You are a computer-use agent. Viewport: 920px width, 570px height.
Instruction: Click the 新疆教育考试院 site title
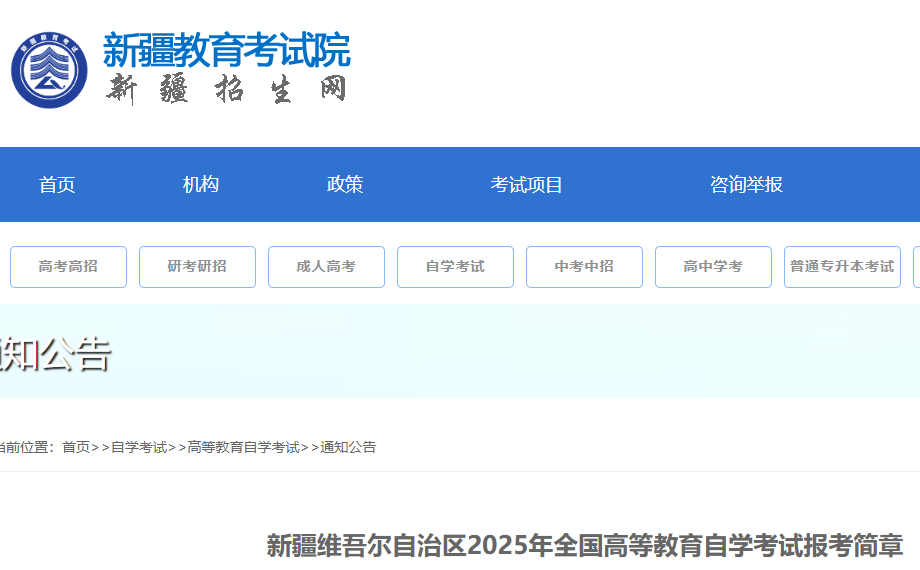(x=227, y=49)
